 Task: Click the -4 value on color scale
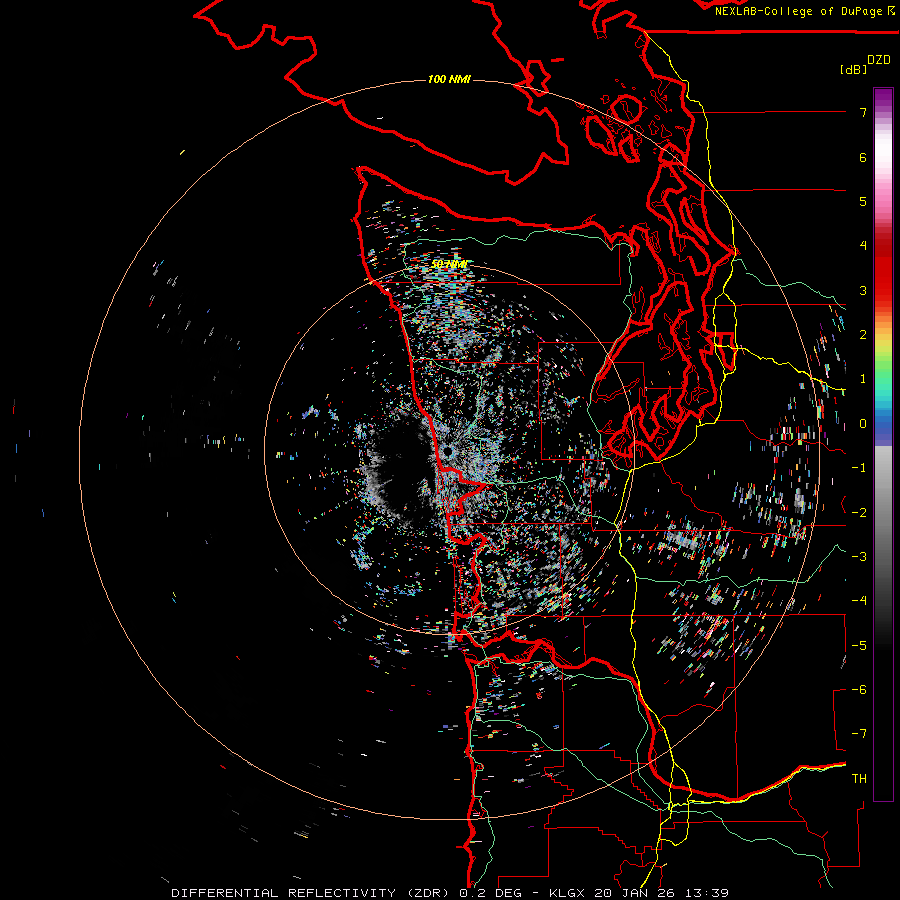(859, 601)
